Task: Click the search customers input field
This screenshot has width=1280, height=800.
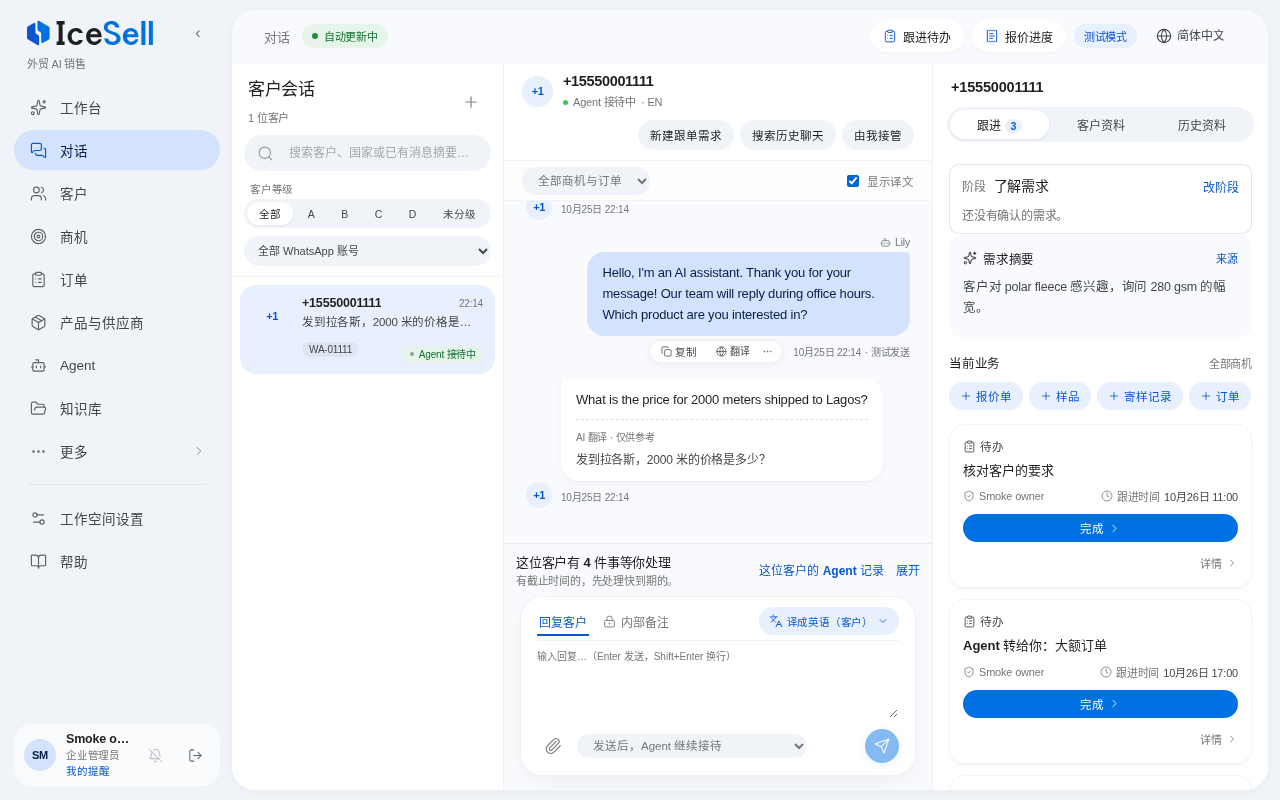Action: 368,153
